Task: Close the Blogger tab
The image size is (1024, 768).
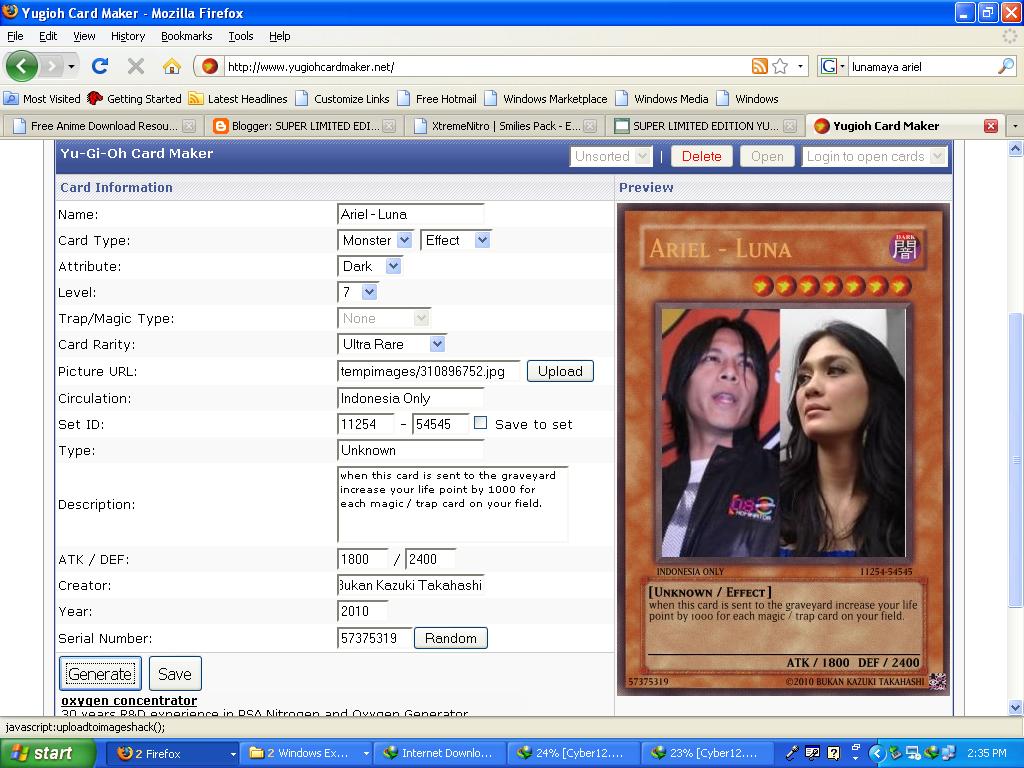Action: pos(389,126)
